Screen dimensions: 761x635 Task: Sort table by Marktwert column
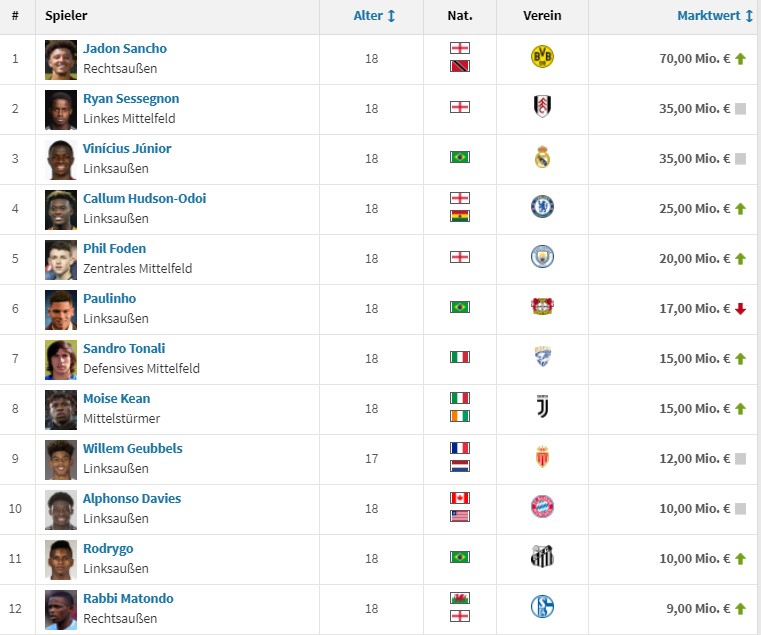[x=715, y=16]
